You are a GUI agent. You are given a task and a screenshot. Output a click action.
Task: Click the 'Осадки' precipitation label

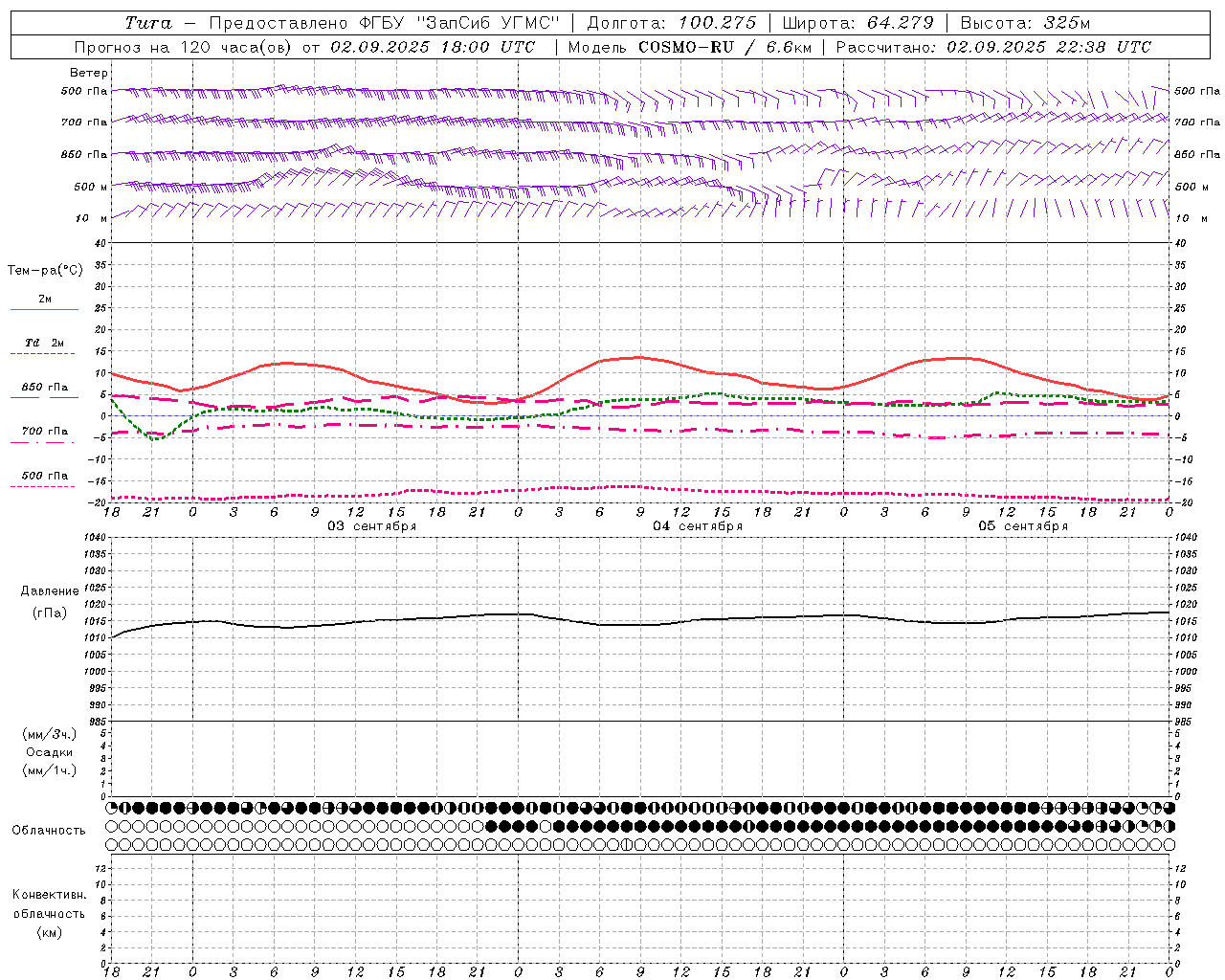(50, 752)
